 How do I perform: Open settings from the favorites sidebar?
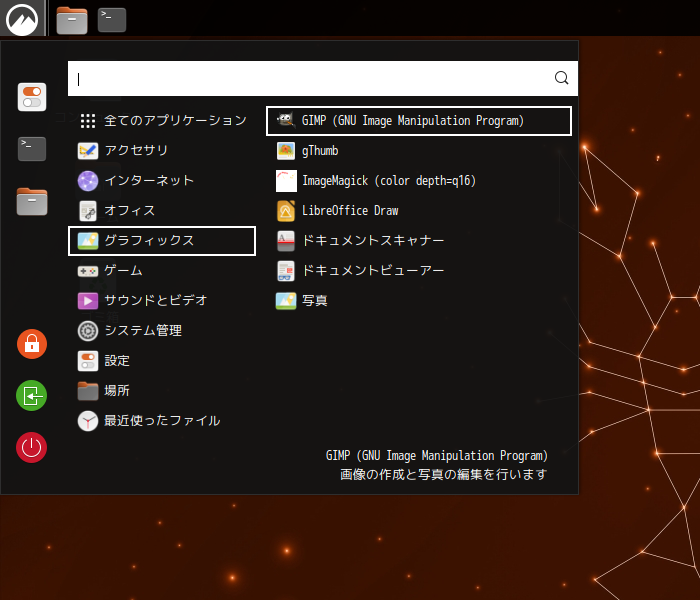click(x=32, y=97)
